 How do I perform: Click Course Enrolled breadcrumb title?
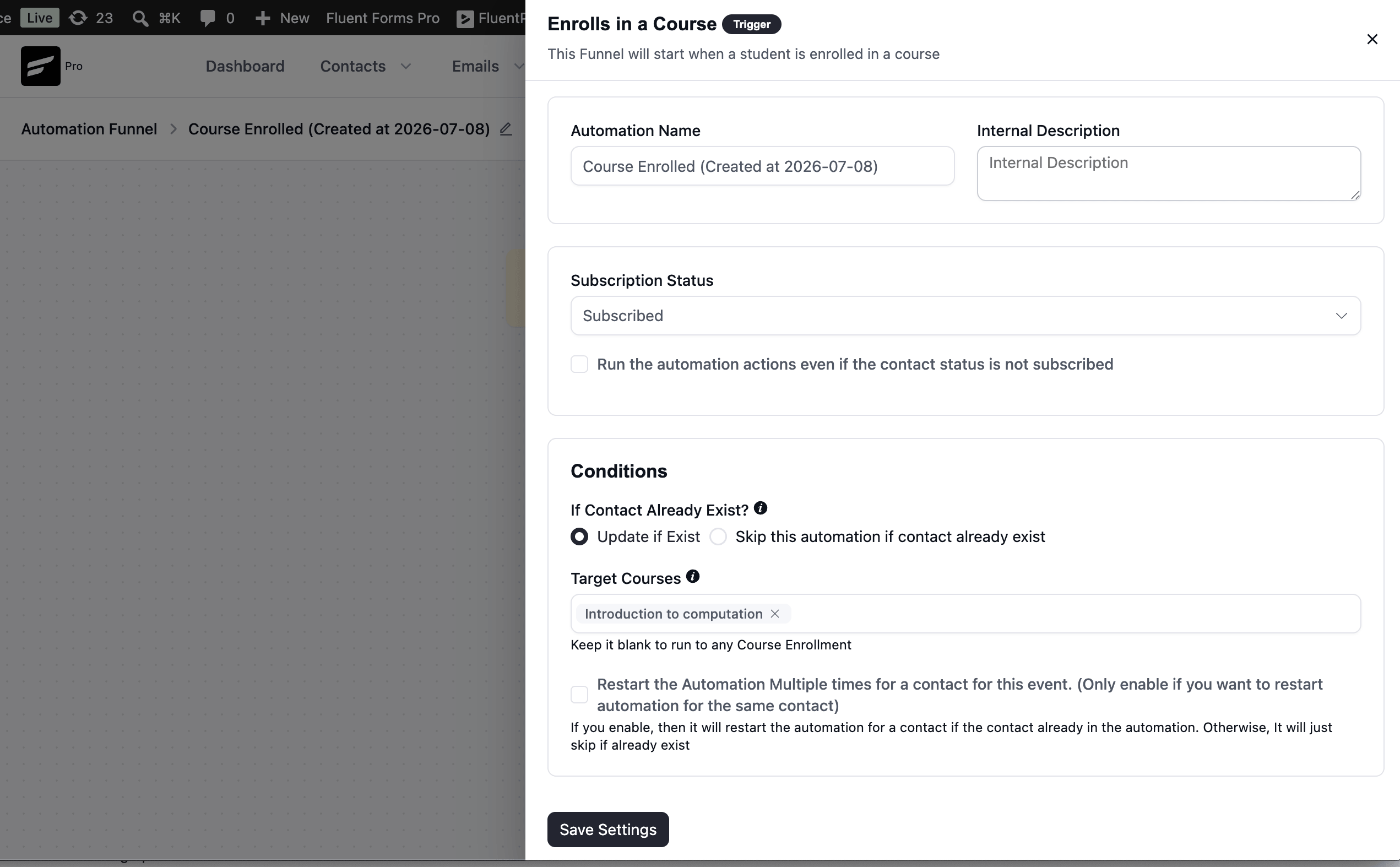pyautogui.click(x=339, y=129)
